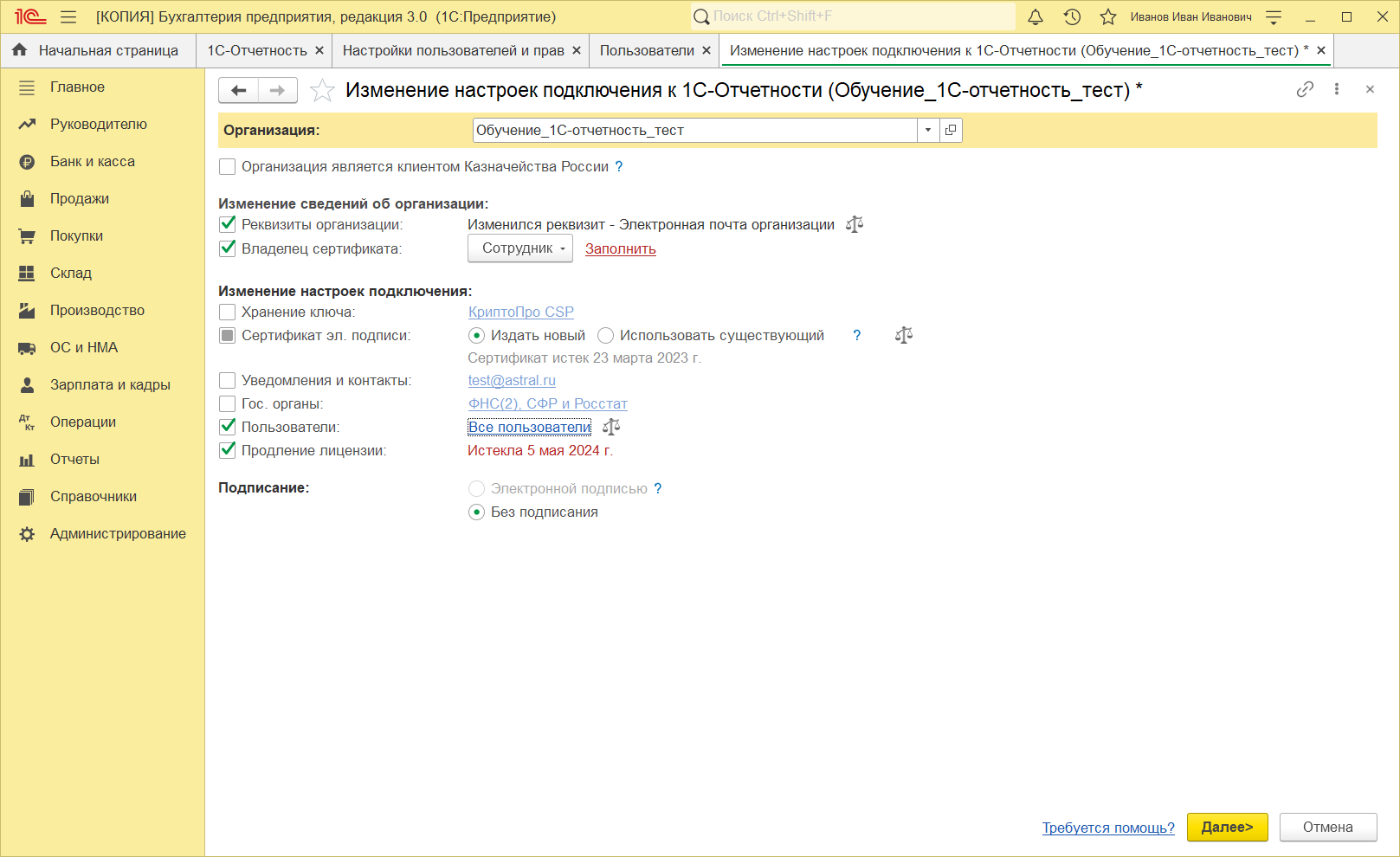Open Продажи section

[x=102, y=199]
